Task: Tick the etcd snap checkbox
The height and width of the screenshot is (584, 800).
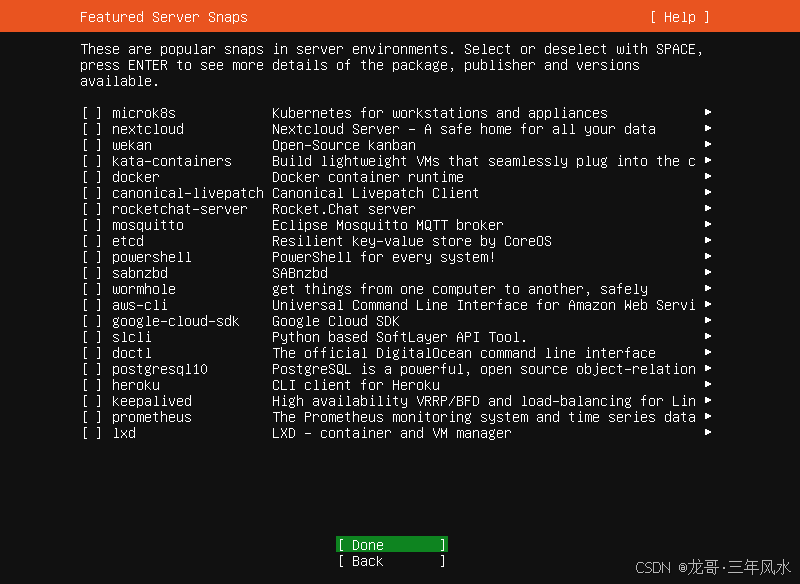Action: [x=92, y=241]
